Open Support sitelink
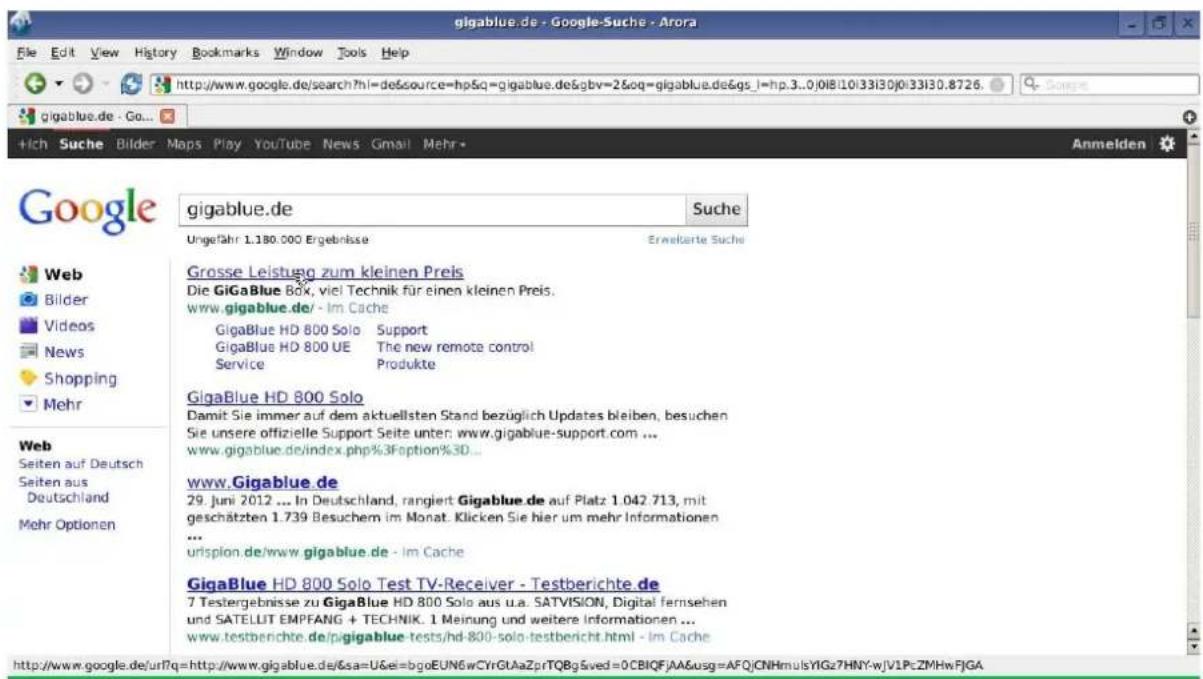Screen dimensions: 1203x679 click(402, 329)
